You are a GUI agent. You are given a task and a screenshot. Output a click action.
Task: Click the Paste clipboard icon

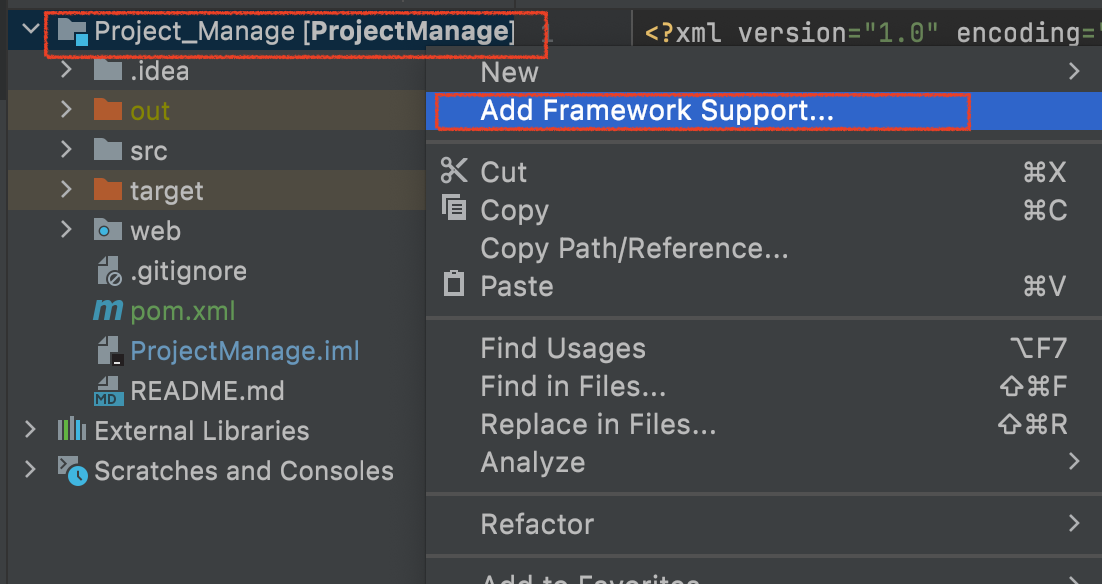(454, 285)
